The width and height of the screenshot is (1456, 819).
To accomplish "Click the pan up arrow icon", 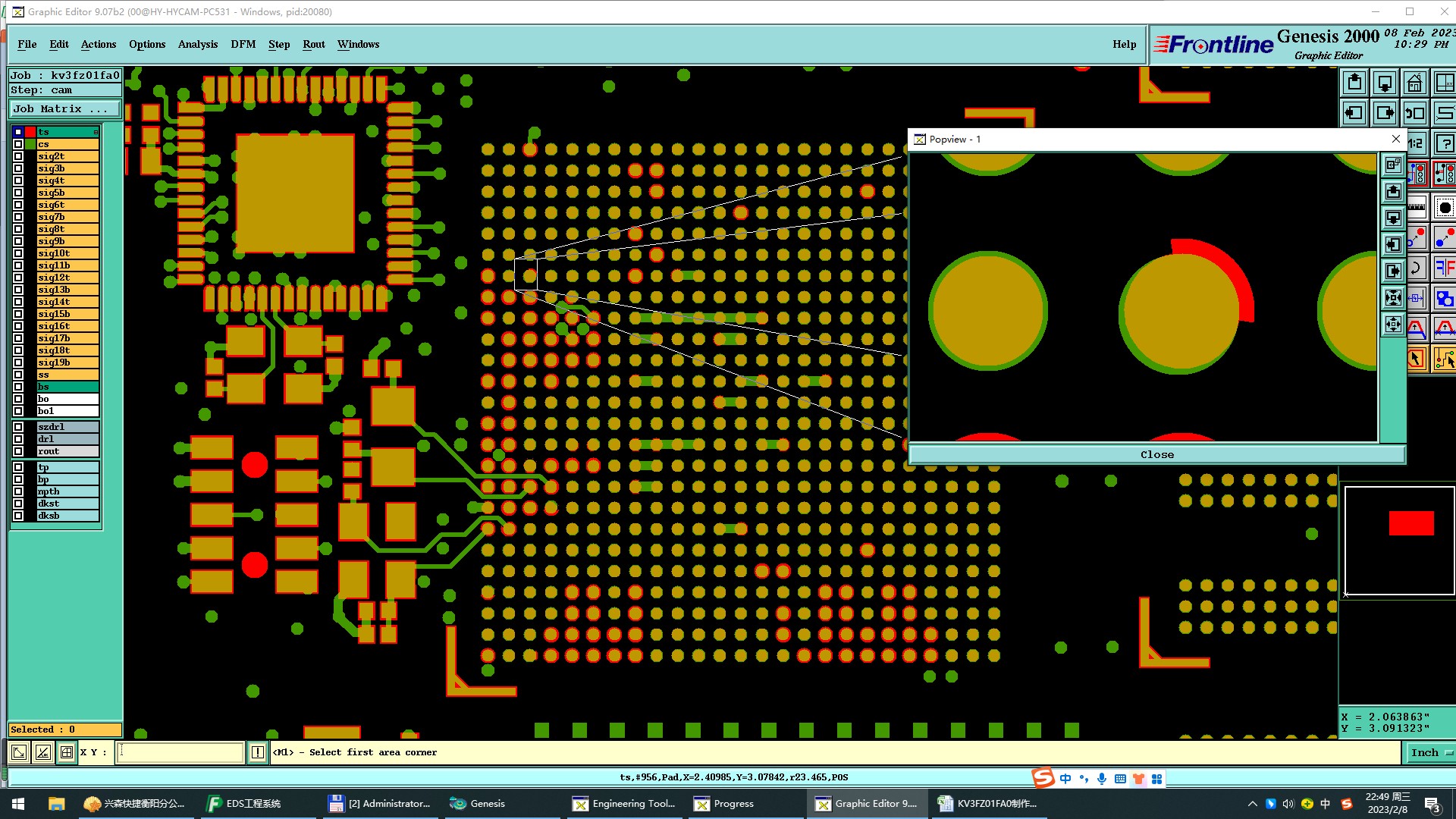I will click(x=1354, y=83).
